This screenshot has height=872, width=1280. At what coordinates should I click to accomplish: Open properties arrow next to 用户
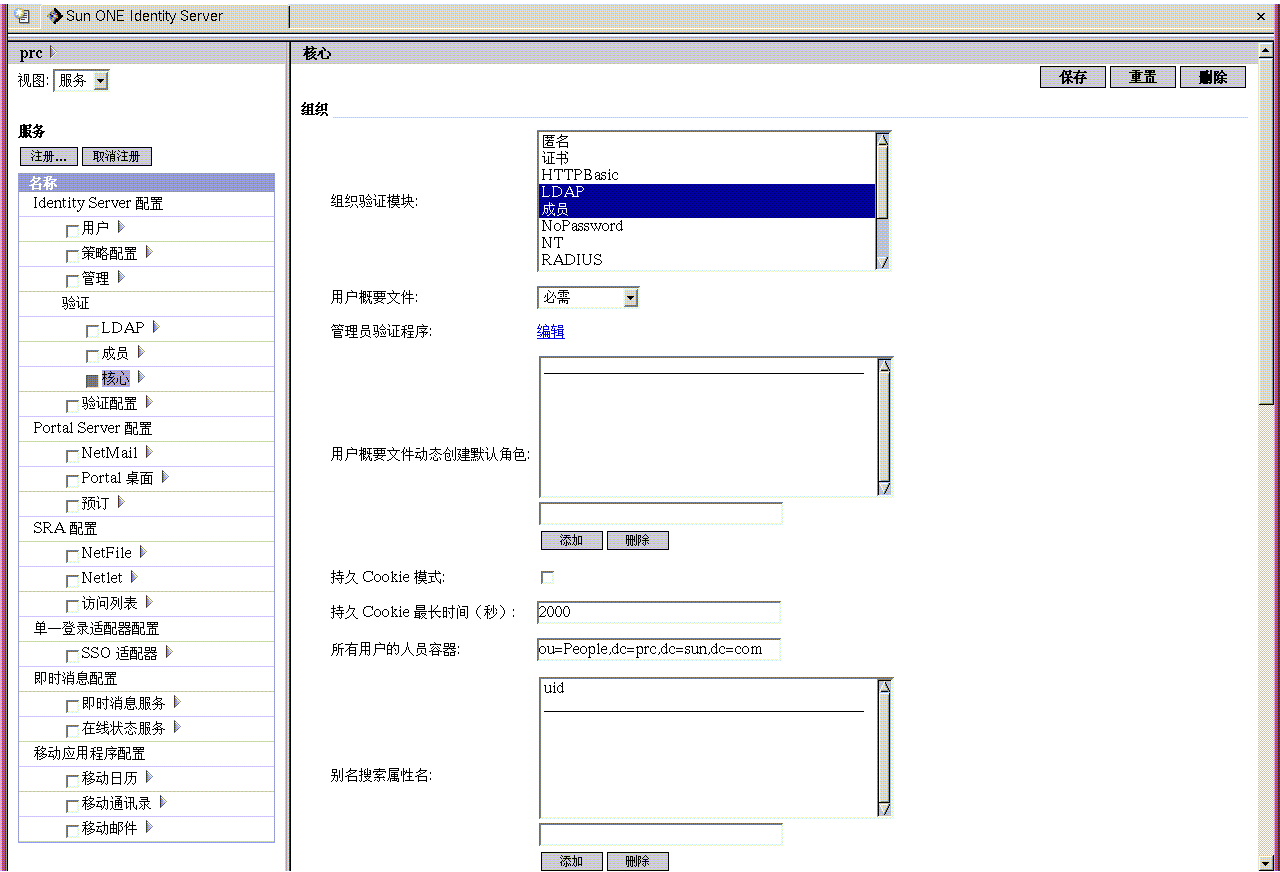pos(121,227)
